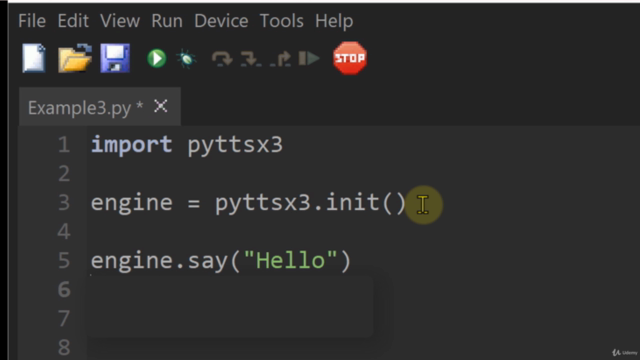640x360 pixels.
Task: Click the Resume debugger icon
Action: coord(309,58)
